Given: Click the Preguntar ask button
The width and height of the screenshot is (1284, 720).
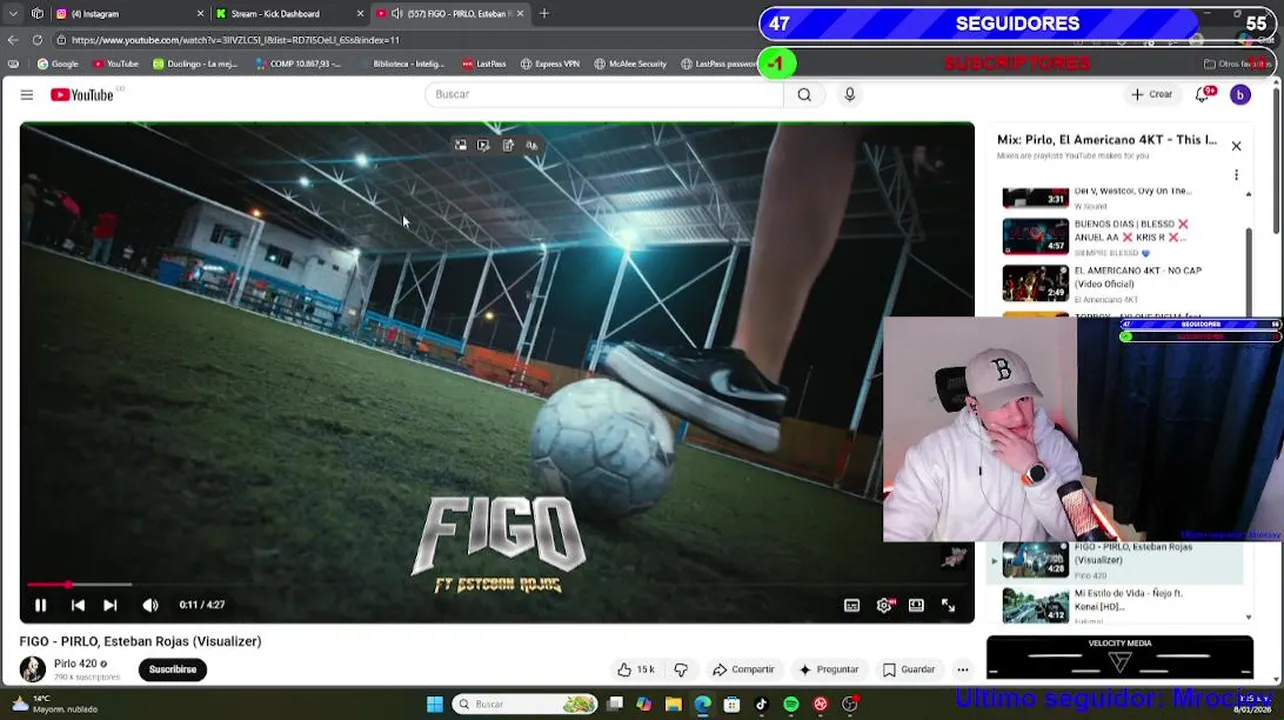Looking at the screenshot, I should tap(828, 669).
